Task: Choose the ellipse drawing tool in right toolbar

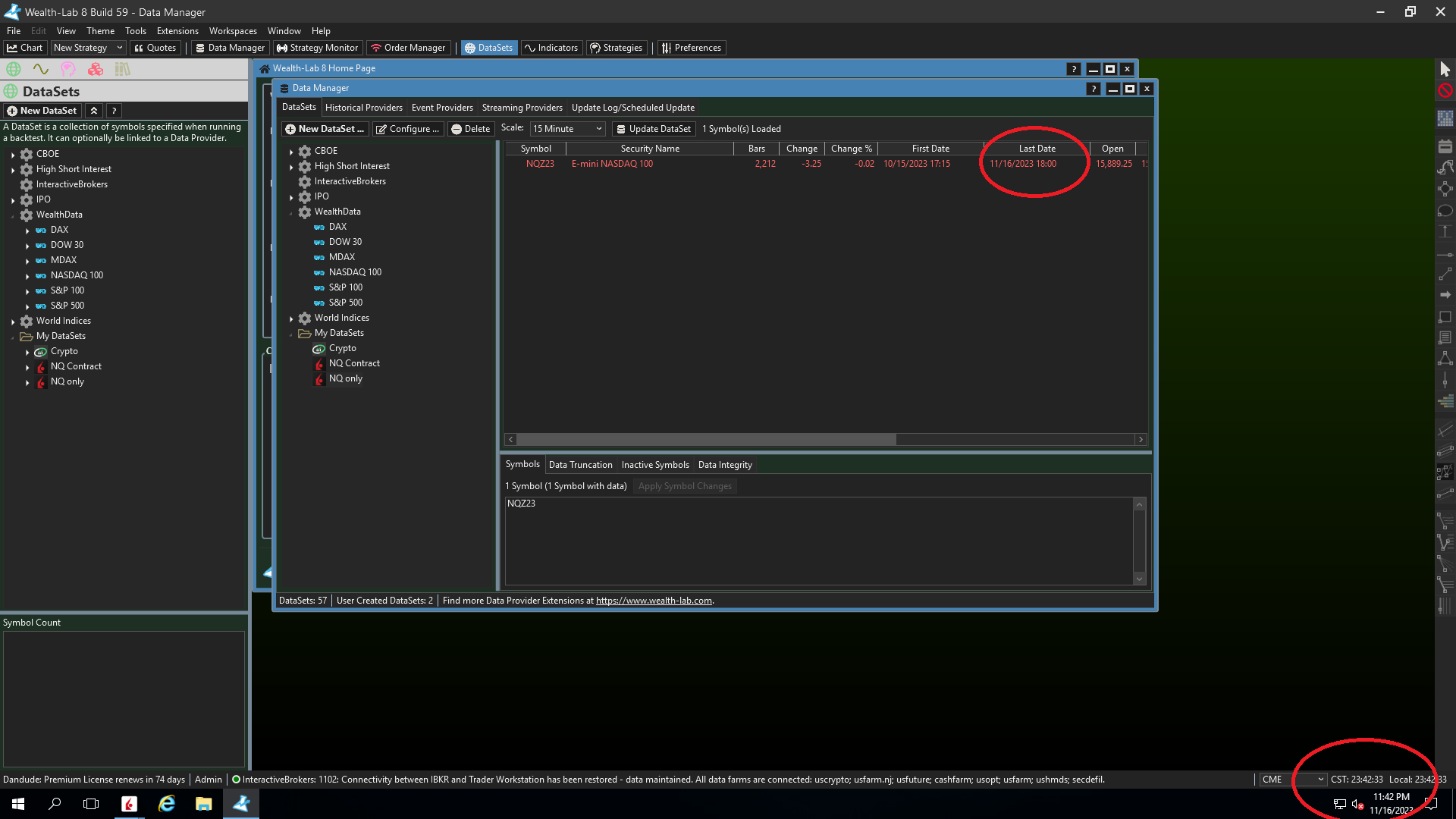Action: click(1445, 211)
